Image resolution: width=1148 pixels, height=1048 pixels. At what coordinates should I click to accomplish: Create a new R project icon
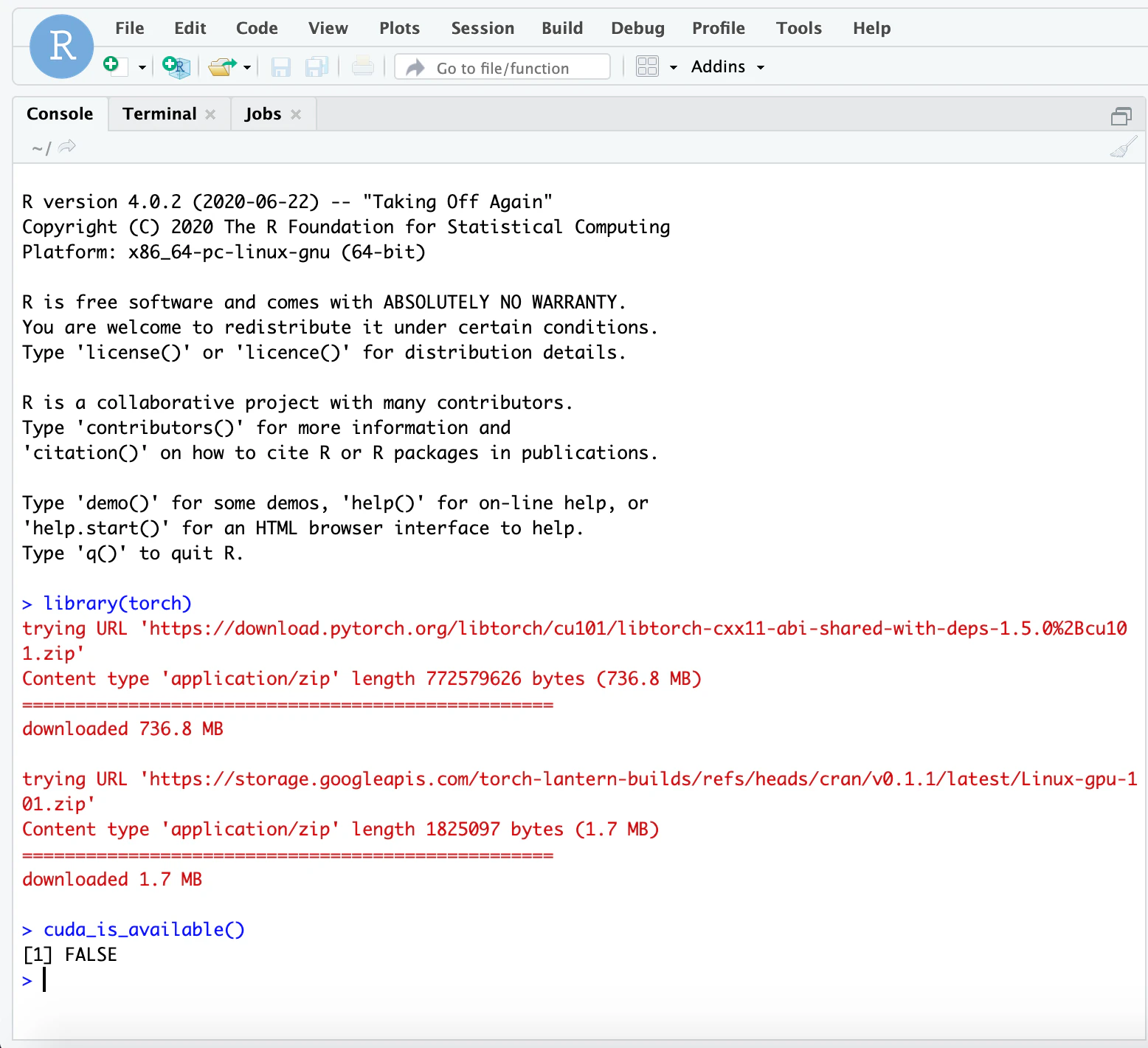[x=176, y=67]
